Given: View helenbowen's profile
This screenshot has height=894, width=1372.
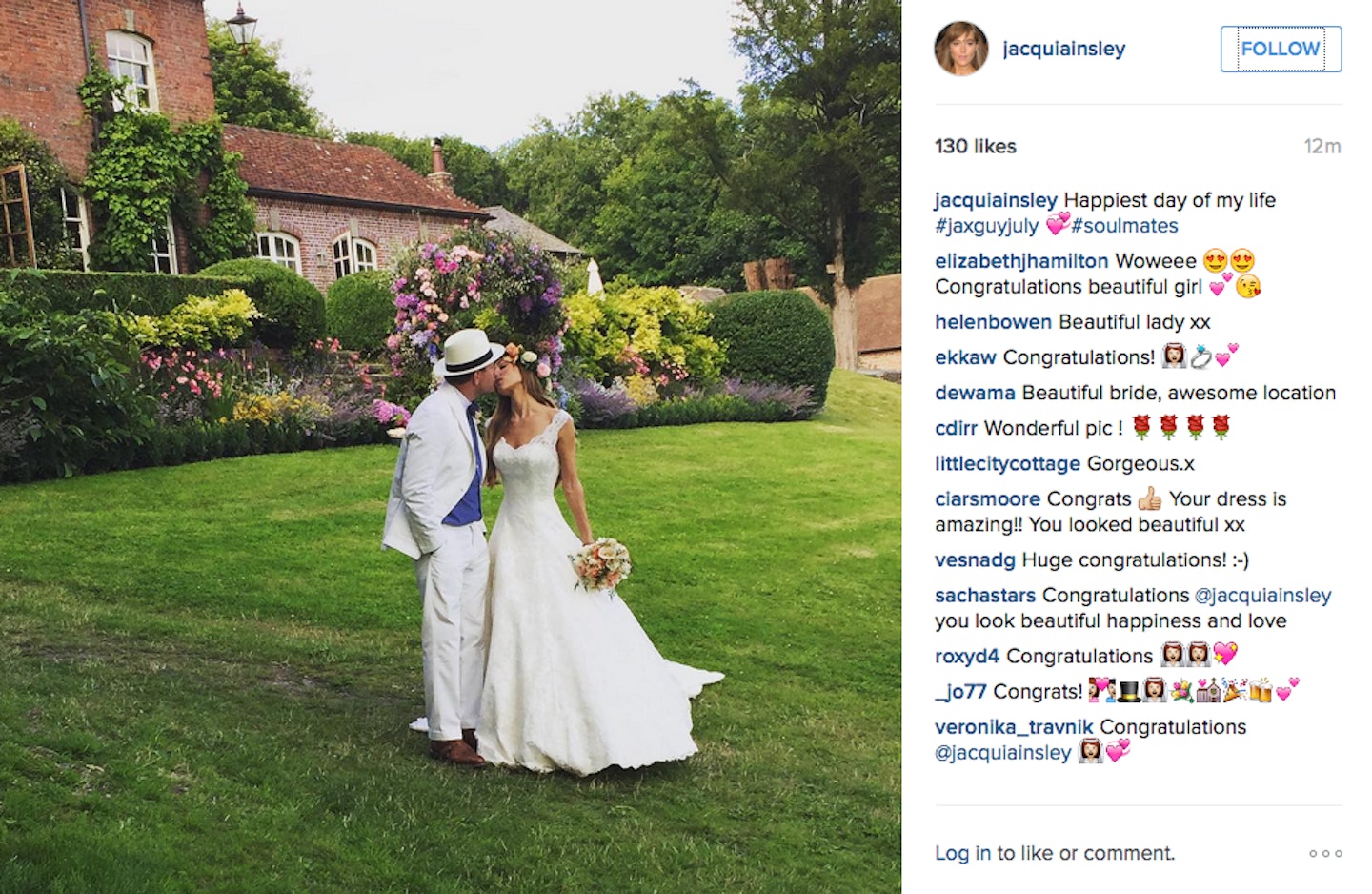Looking at the screenshot, I should point(993,322).
